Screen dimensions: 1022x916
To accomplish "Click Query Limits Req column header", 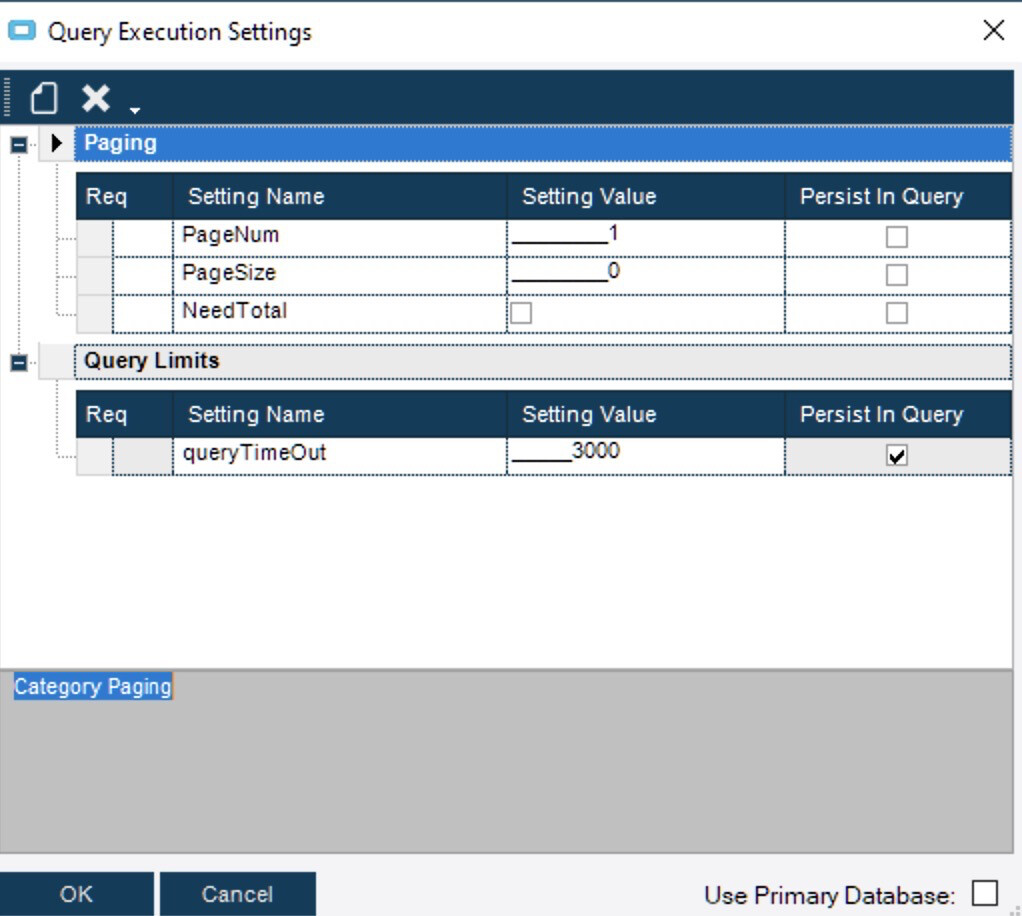I will [x=124, y=414].
